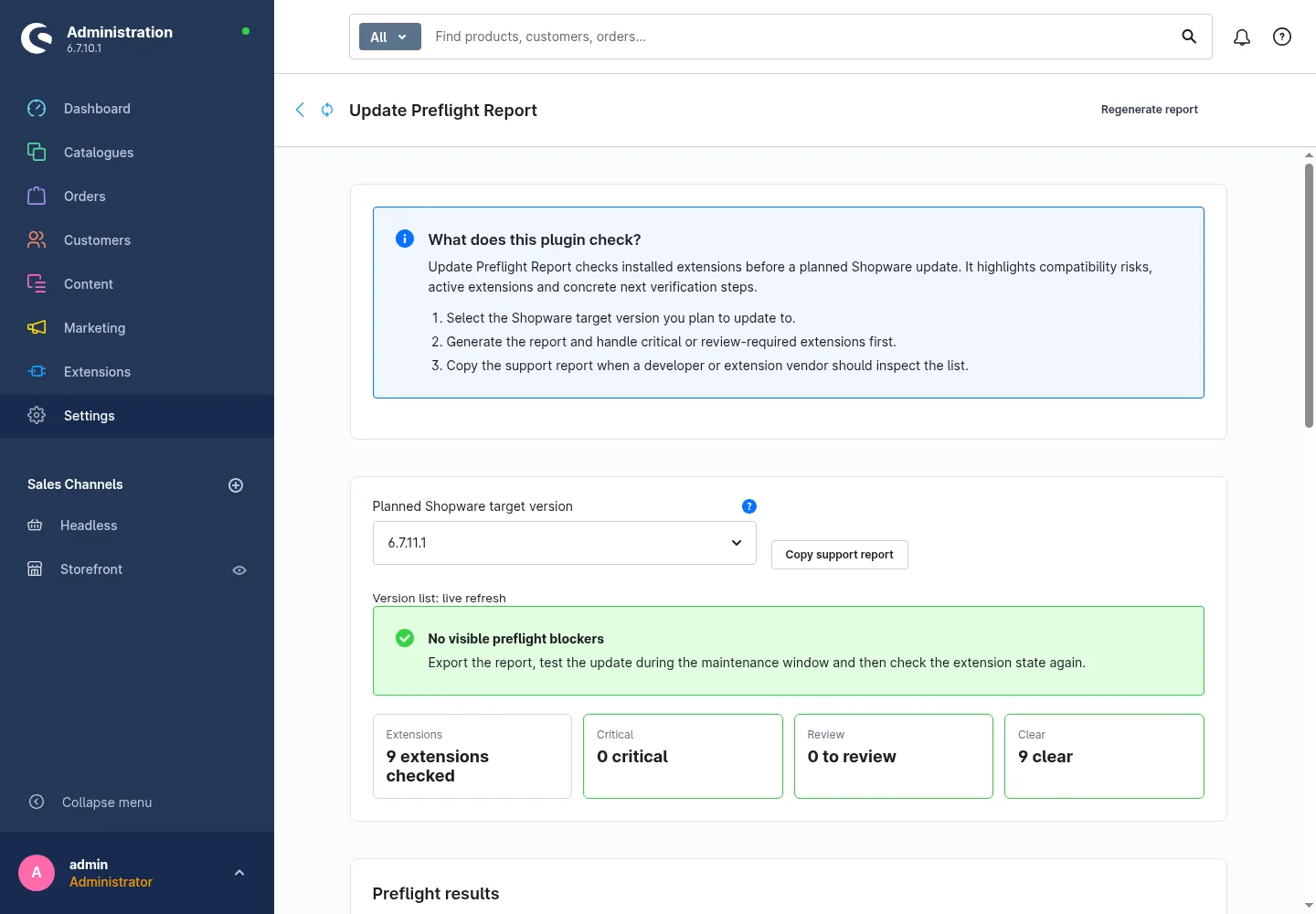This screenshot has width=1316, height=914.
Task: Click target version help tooltip icon
Action: pyautogui.click(x=749, y=506)
